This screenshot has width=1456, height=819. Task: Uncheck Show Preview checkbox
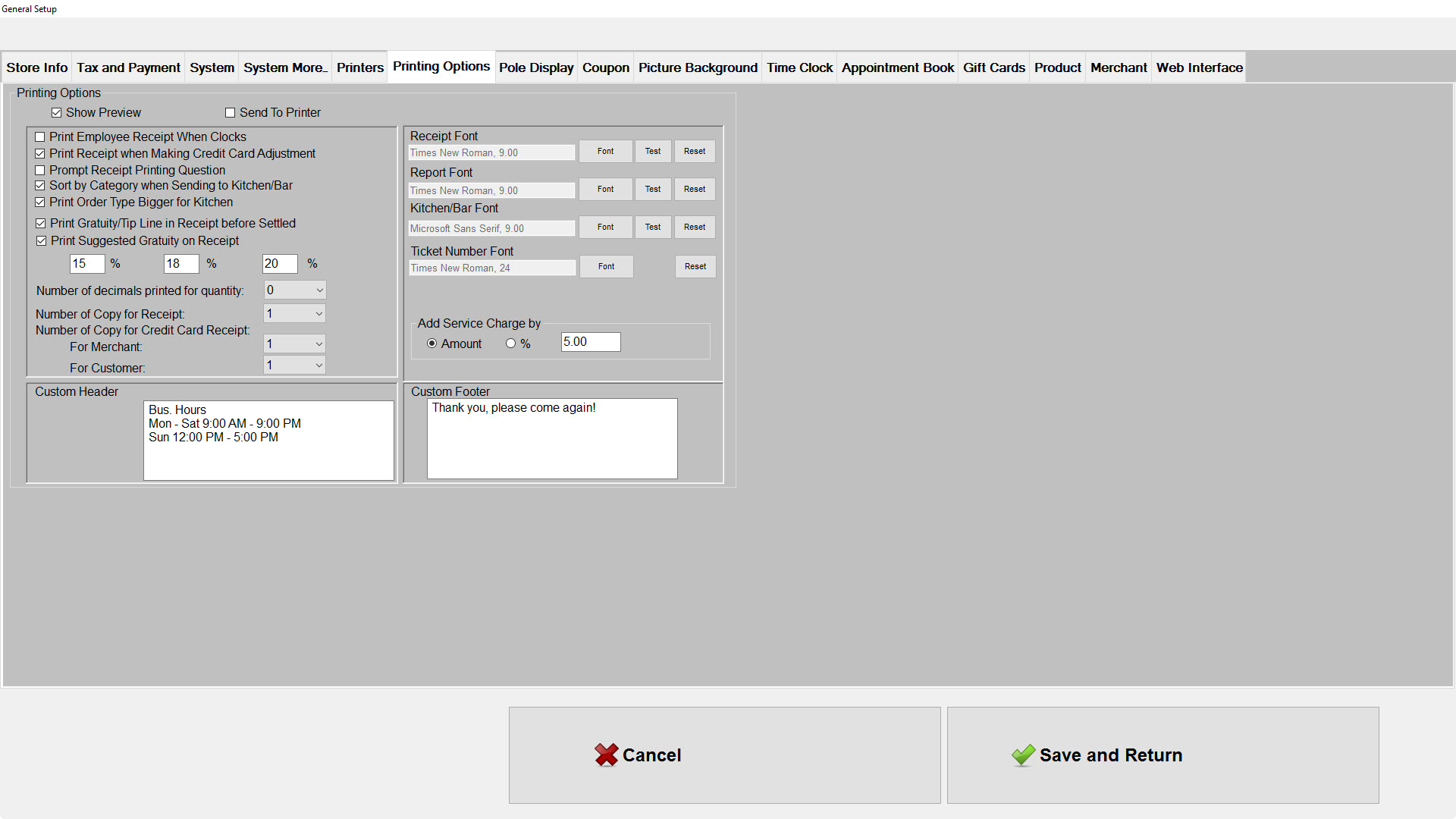click(56, 113)
